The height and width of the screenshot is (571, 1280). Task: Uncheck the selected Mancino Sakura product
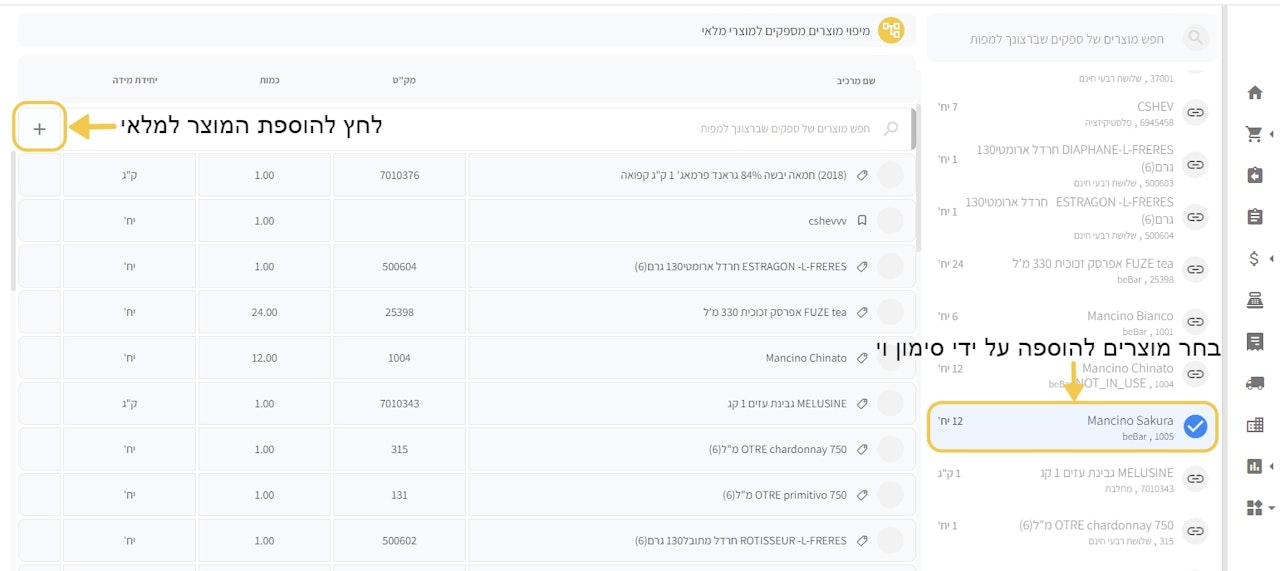tap(1195, 427)
